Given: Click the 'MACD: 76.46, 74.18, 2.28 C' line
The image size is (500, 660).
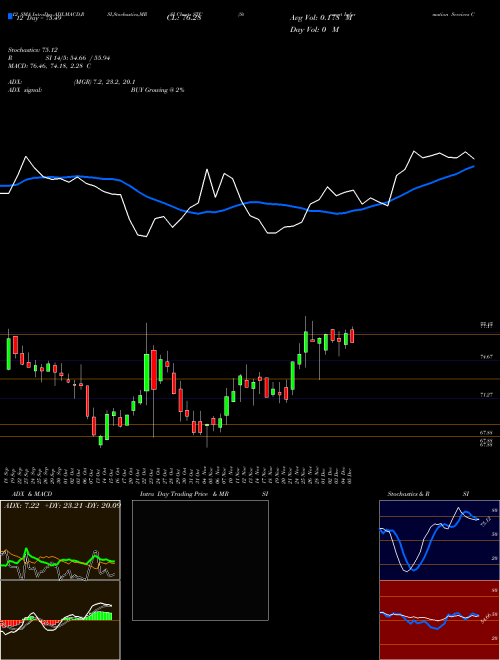Looking at the screenshot, I should pos(50,66).
